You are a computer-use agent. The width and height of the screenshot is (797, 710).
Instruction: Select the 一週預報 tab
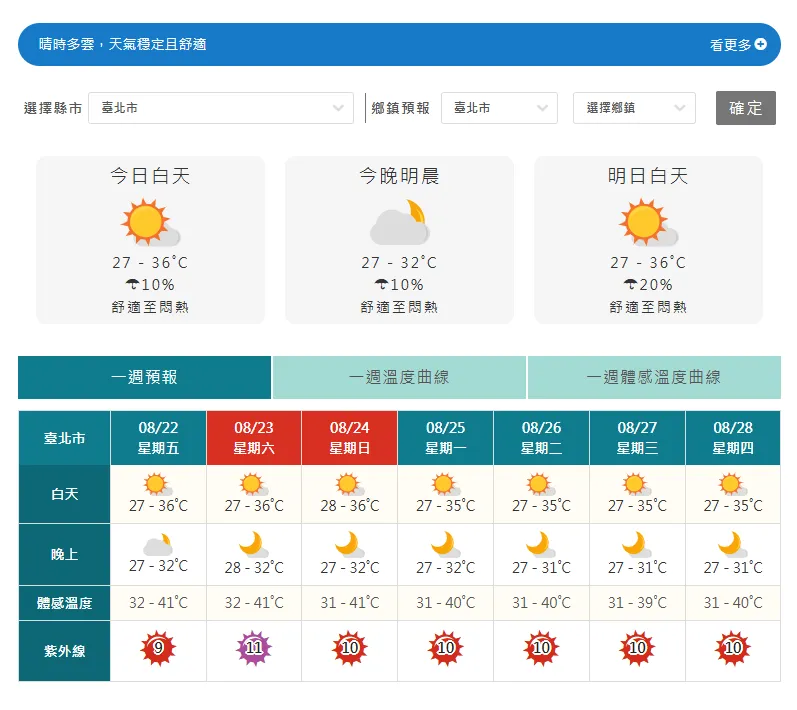(x=144, y=377)
